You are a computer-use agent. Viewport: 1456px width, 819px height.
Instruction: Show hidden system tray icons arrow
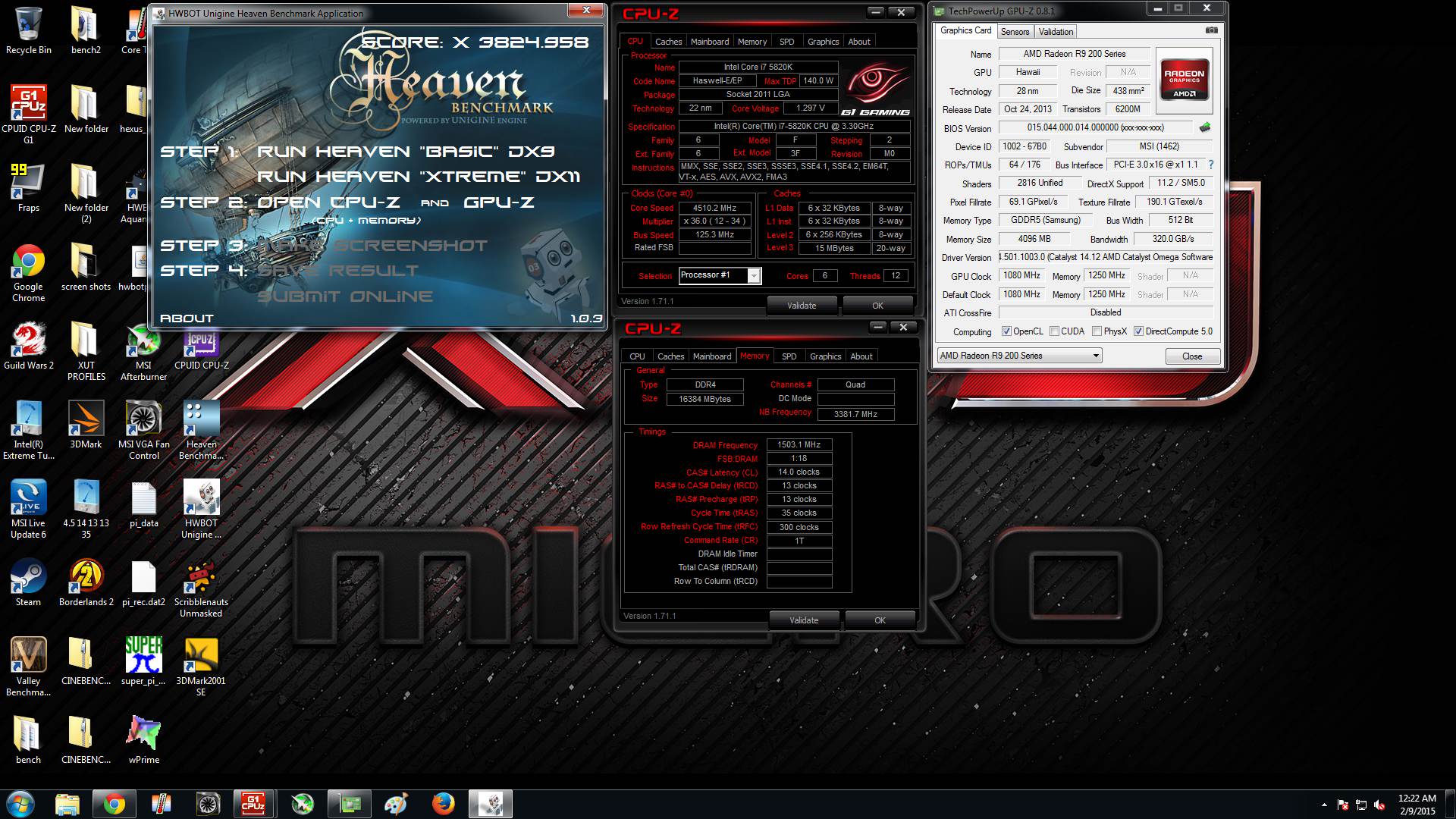[1324, 805]
